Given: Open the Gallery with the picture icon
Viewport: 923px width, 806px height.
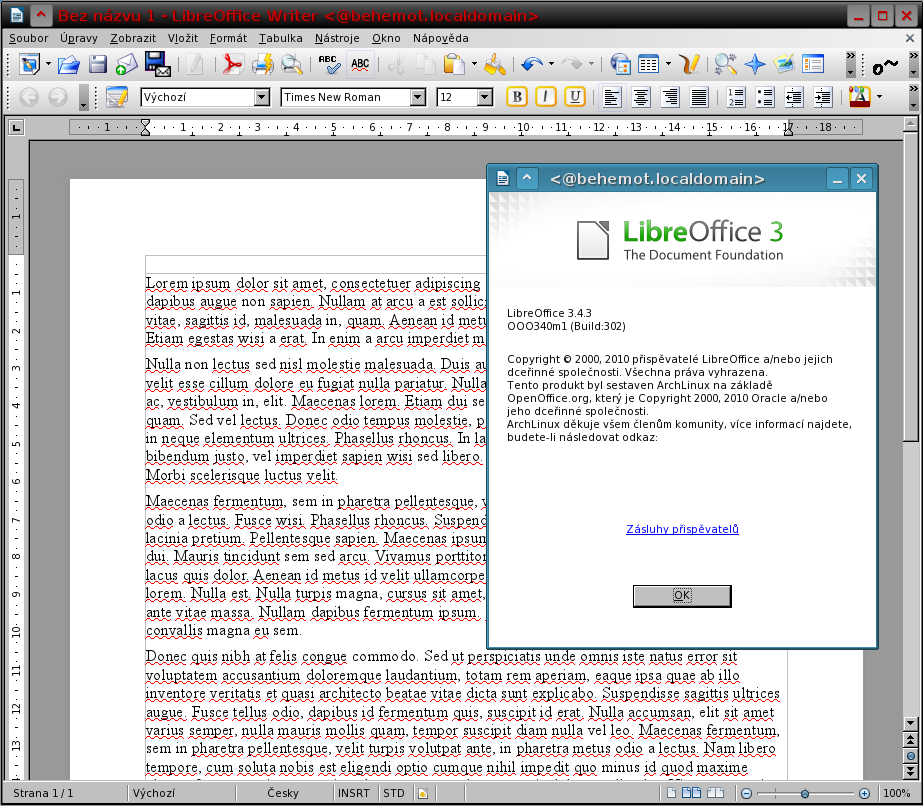Looking at the screenshot, I should click(783, 64).
